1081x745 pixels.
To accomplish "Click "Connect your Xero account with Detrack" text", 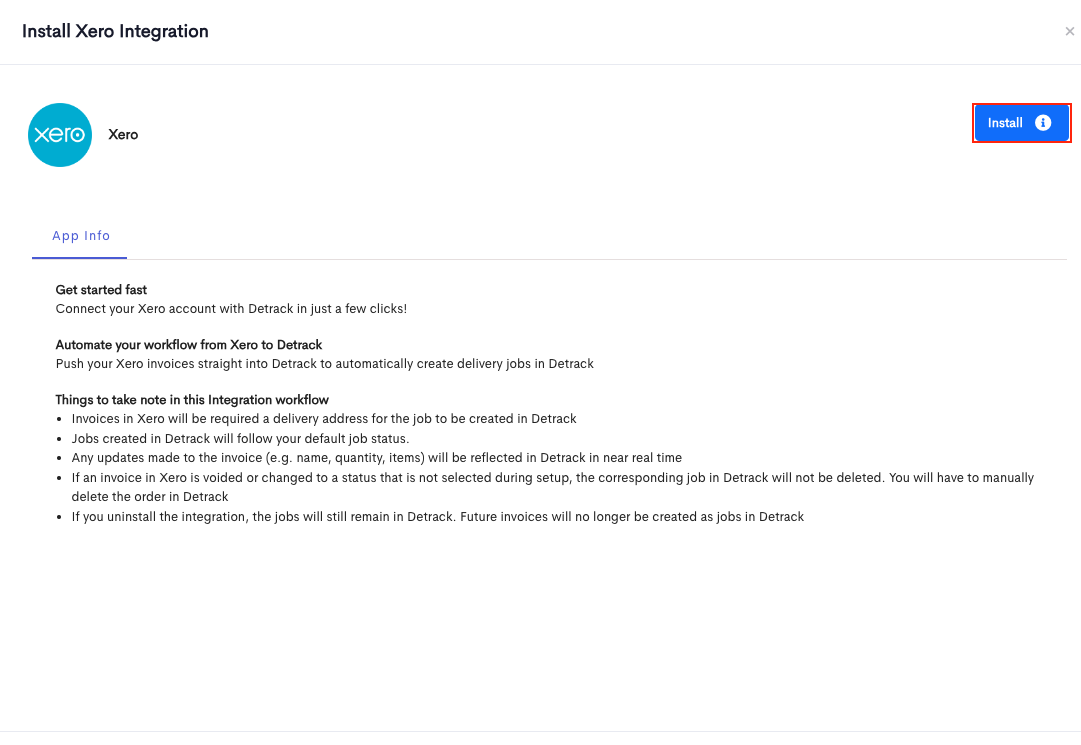I will pyautogui.click(x=231, y=309).
